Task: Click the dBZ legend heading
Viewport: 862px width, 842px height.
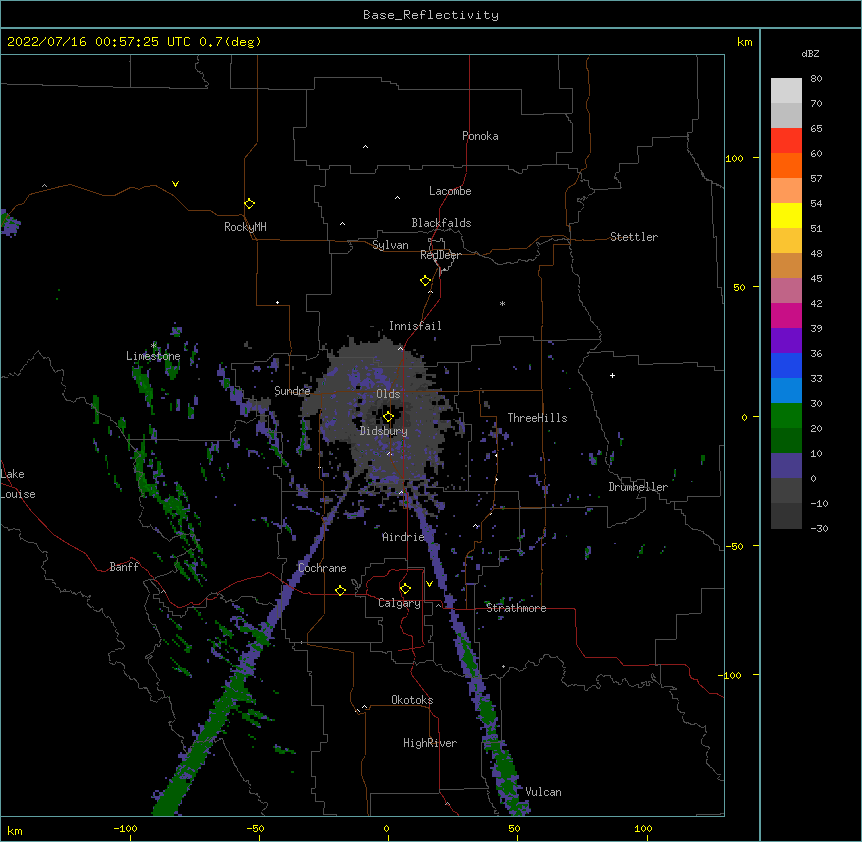Action: [810, 53]
